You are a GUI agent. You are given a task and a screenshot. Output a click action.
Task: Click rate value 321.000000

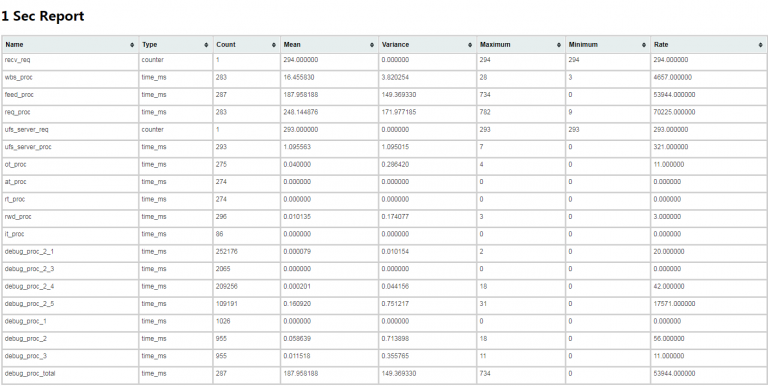[671, 147]
